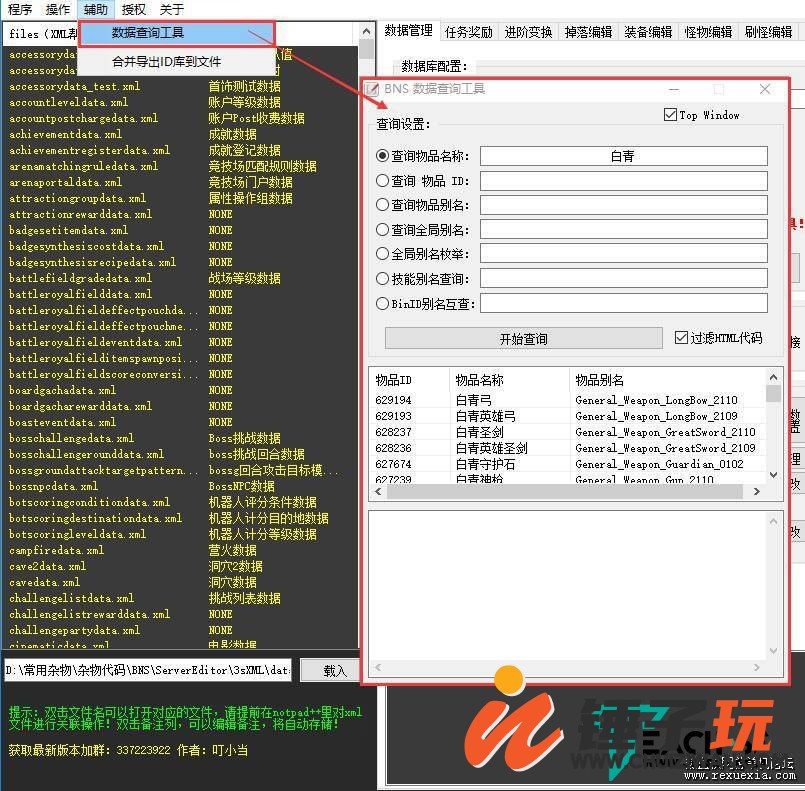The image size is (805, 791).
Task: Switch to 进阶变换 tab
Action: click(528, 32)
